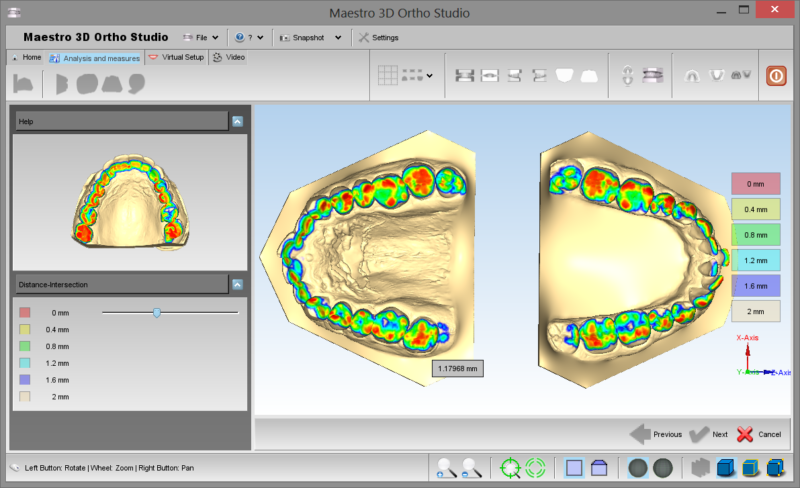Select the third side view icon (right-facing bite)
The image size is (800, 488).
coord(515,76)
